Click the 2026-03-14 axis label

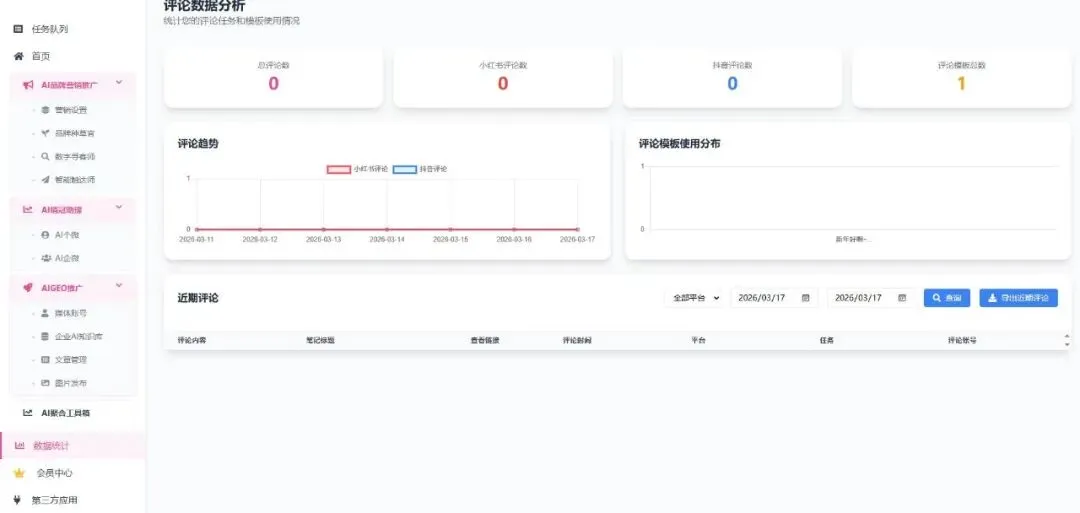pos(387,240)
